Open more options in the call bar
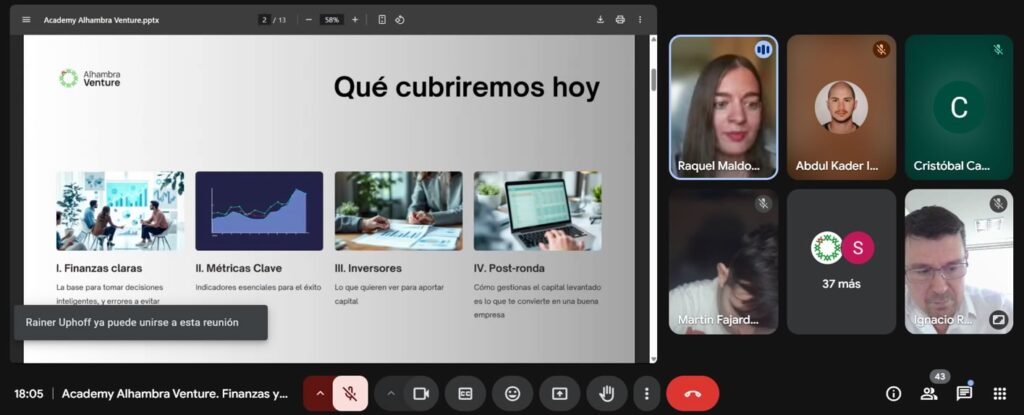 [x=647, y=394]
